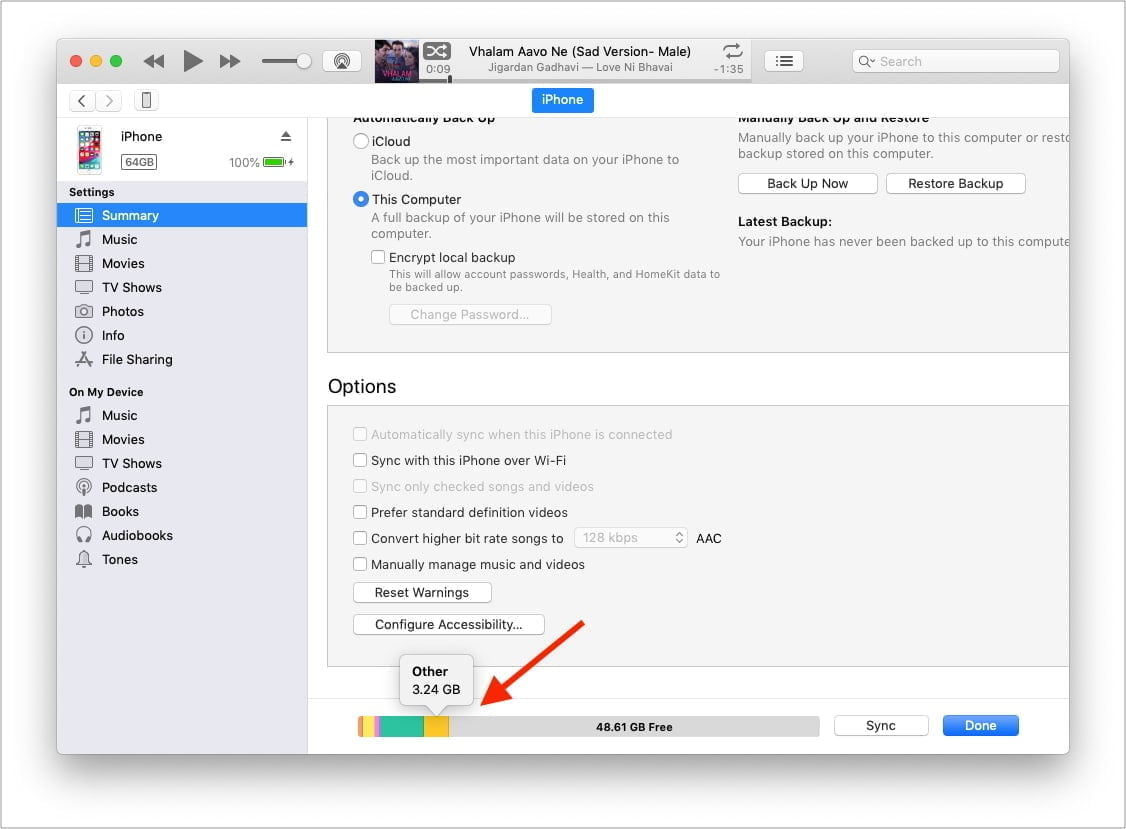Toggle Sync only checked songs and videos
This screenshot has height=829, width=1126.
(x=360, y=486)
